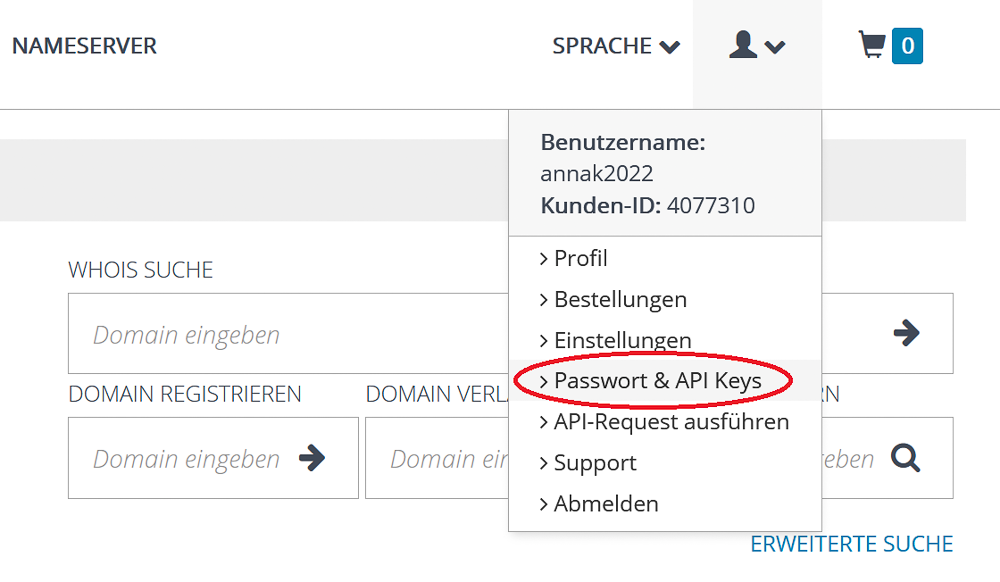The image size is (1000, 582).
Task: Open the Nameserver navigation item
Action: 84,46
